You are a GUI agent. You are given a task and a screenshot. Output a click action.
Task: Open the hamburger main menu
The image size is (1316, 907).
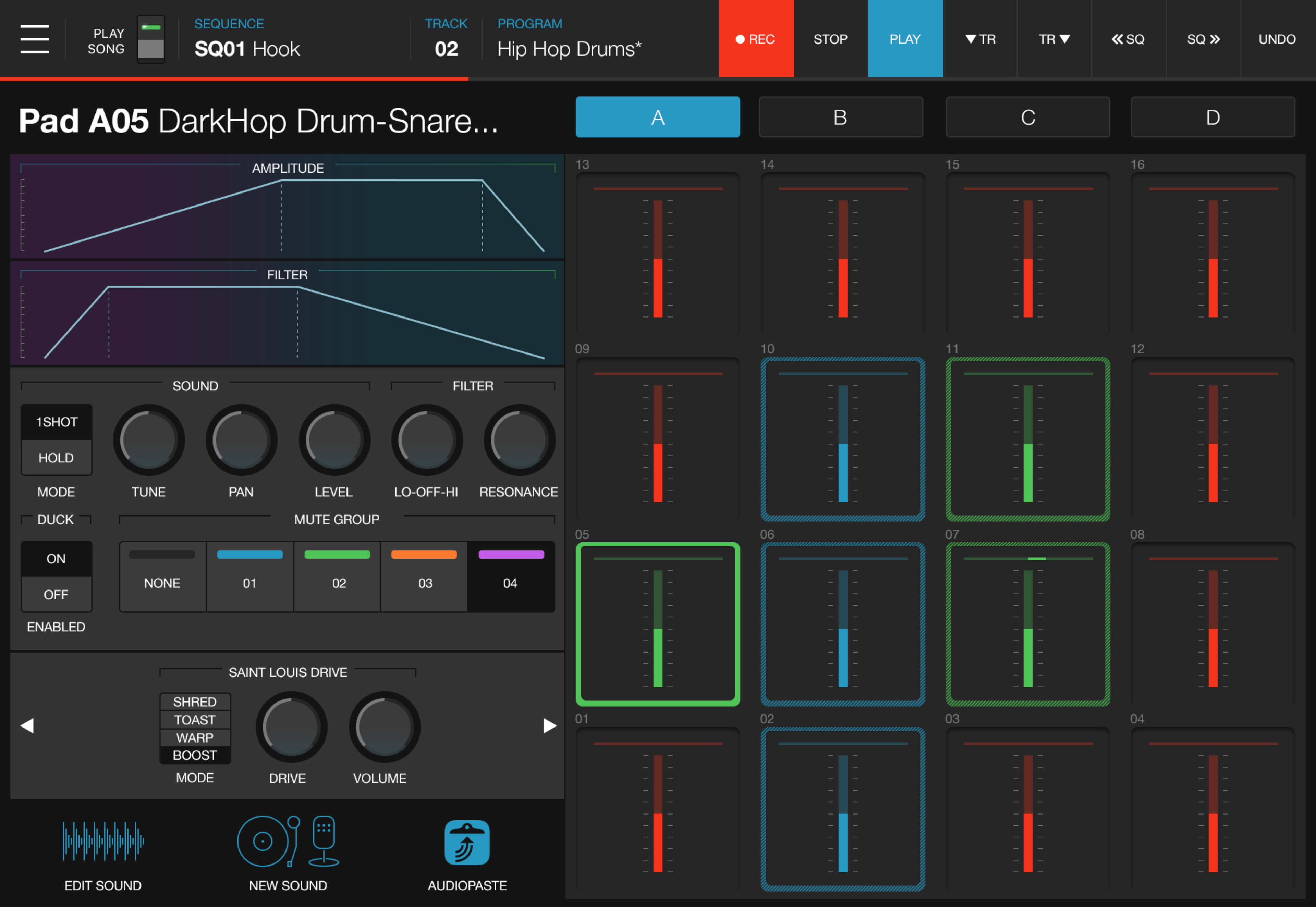34,39
